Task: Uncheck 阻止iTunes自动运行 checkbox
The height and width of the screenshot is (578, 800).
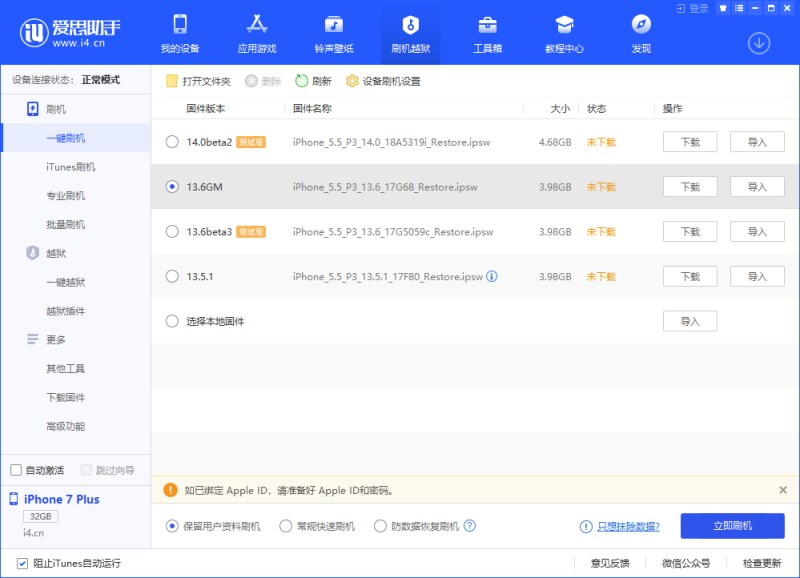Action: pos(22,563)
